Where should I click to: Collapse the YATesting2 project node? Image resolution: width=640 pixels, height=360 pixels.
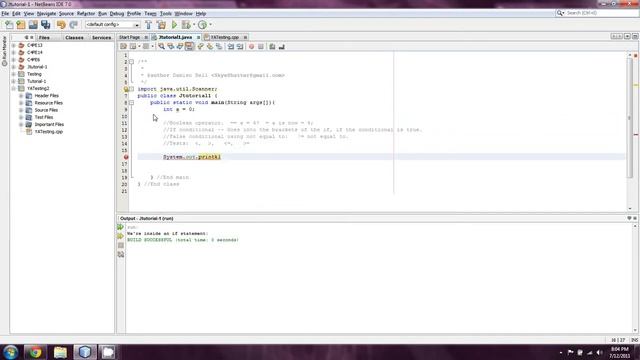coord(13,89)
